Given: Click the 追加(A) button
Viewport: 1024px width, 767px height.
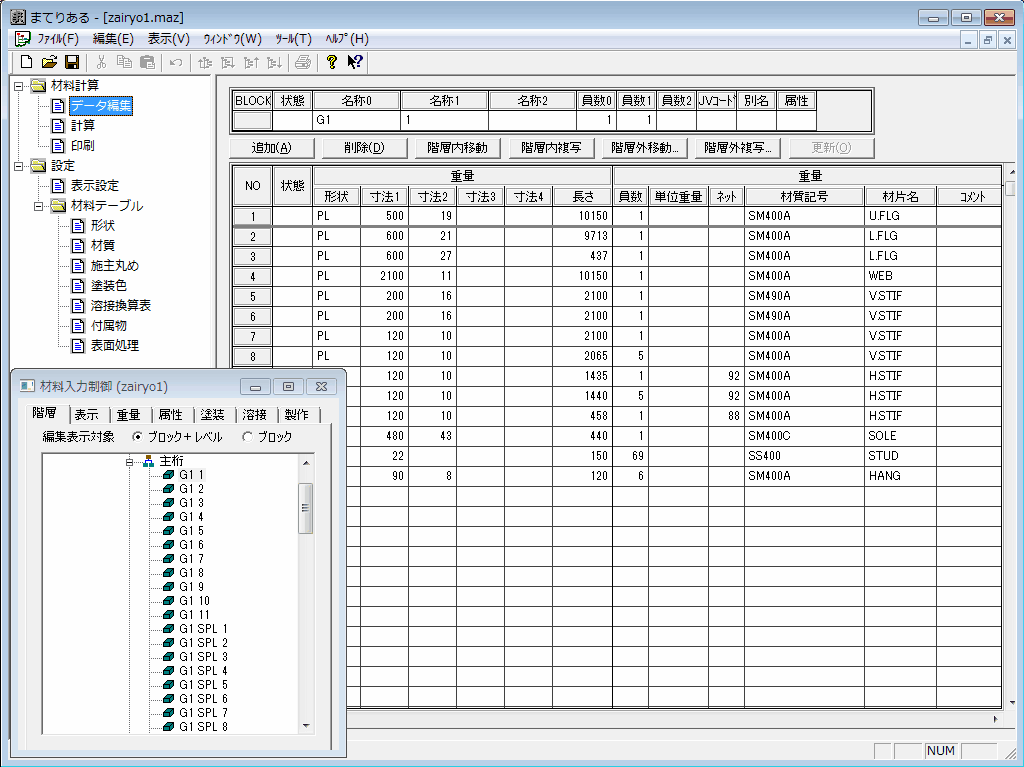Looking at the screenshot, I should (x=271, y=148).
